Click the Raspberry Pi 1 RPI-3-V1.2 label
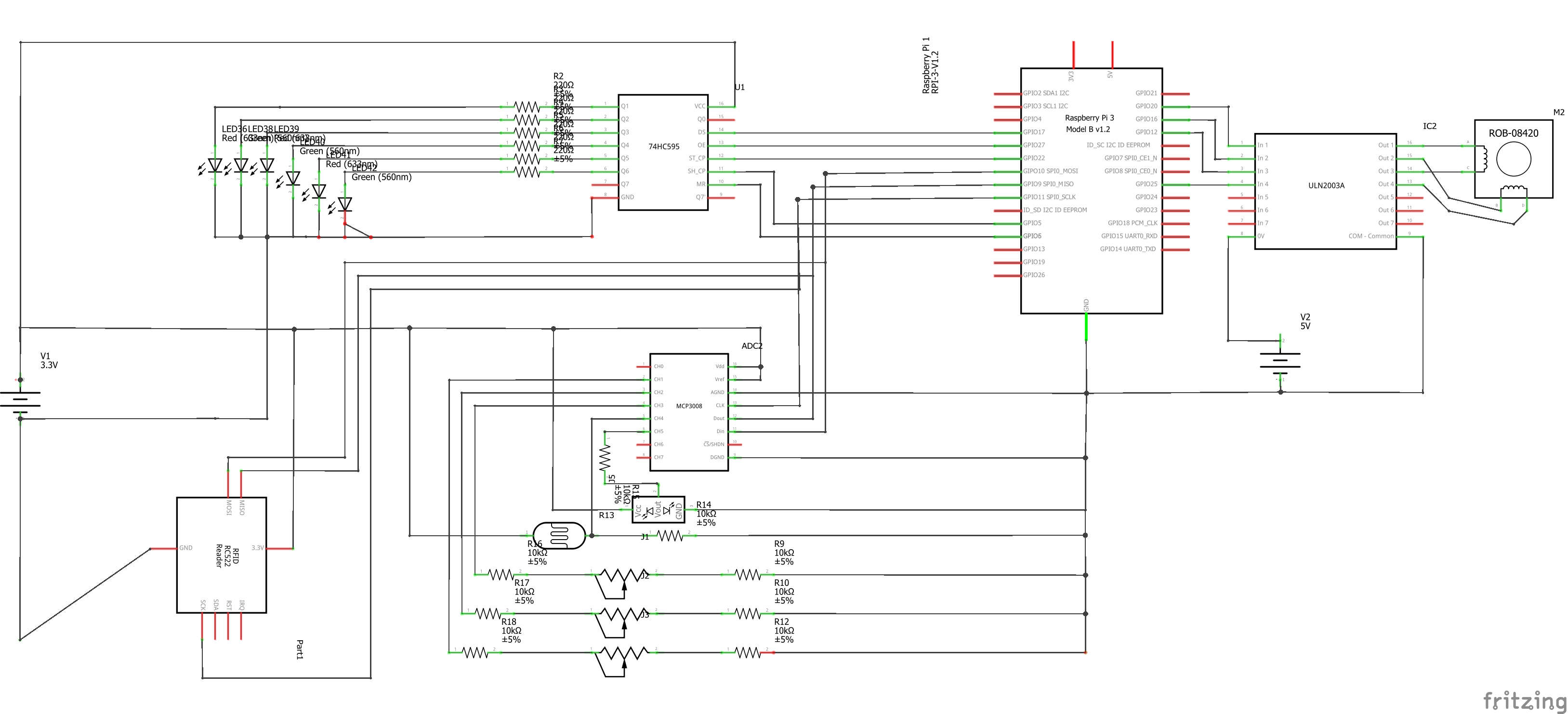Image resolution: width=1568 pixels, height=714 pixels. tap(931, 66)
